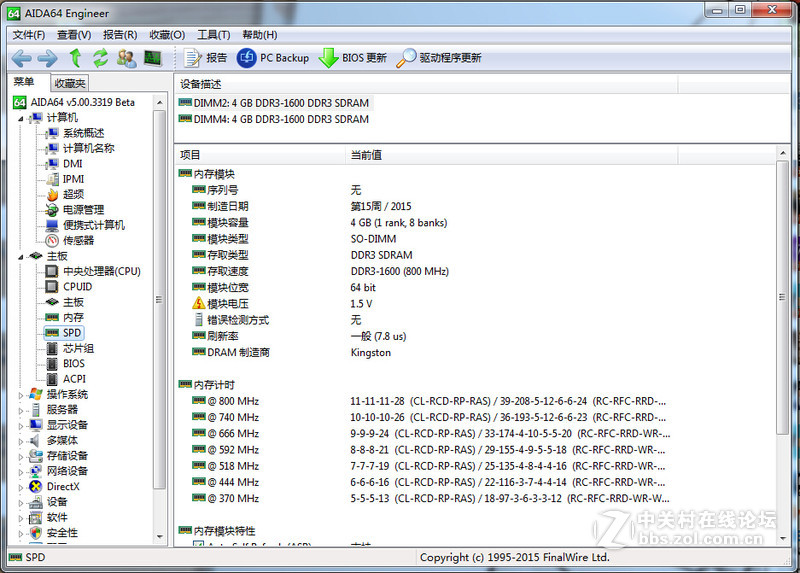Click the Back navigation arrow icon
This screenshot has width=800, height=573.
click(21, 58)
